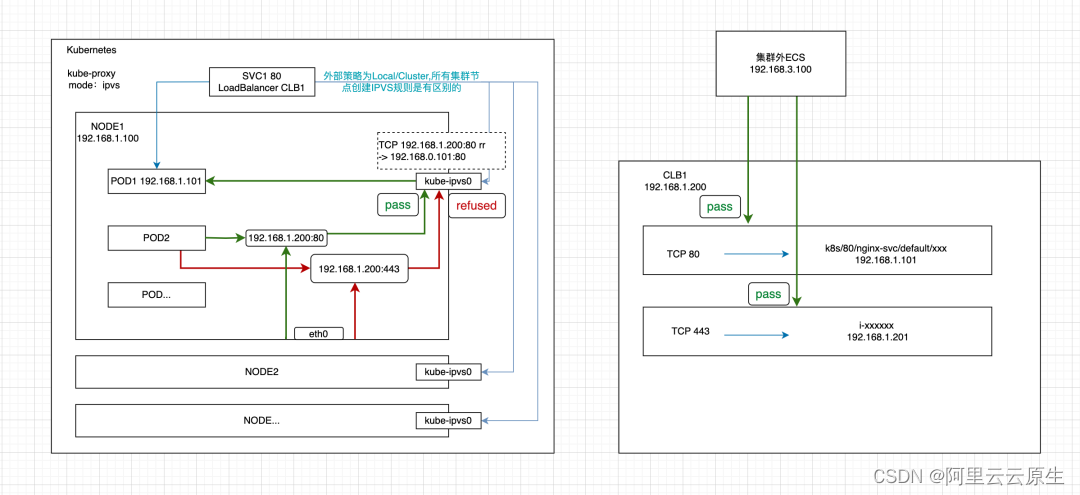
Task: Click the cyan 外部策略为Local/Cluster note text
Action: pyautogui.click(x=400, y=82)
